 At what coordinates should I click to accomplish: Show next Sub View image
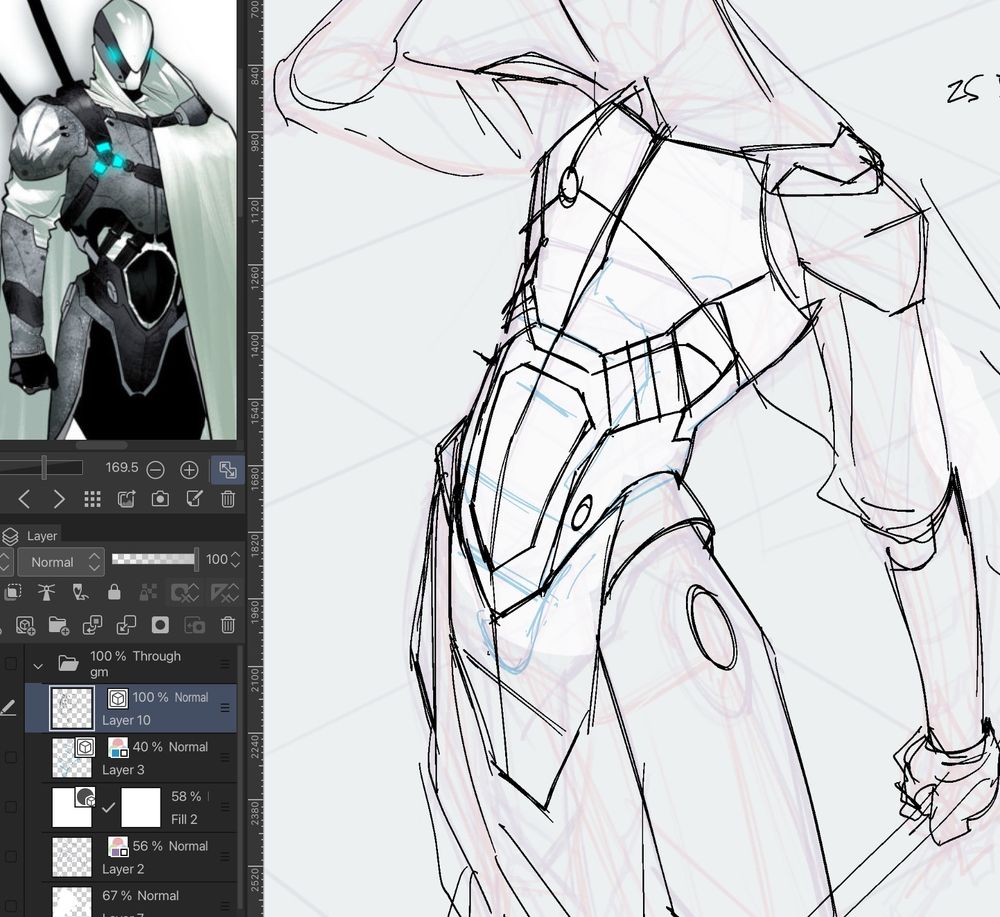(x=59, y=499)
